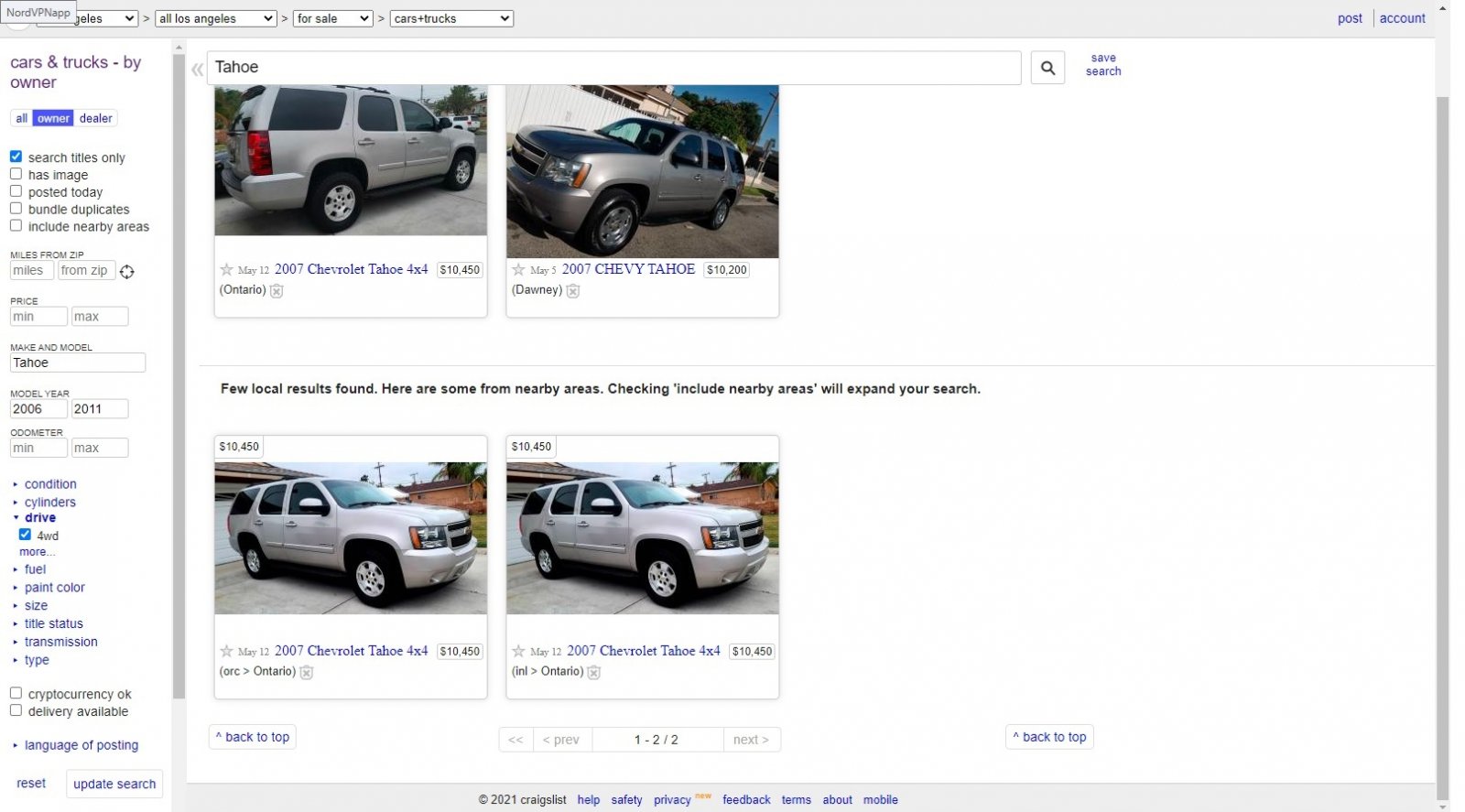Click the magnifying glass search button
Screen dimensions: 1465x812
pos(1047,68)
